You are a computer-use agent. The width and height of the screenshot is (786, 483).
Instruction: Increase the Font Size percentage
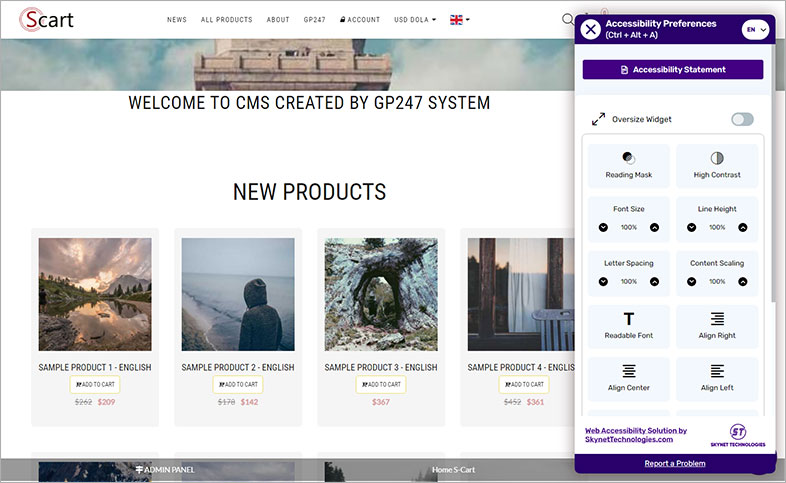pyautogui.click(x=655, y=228)
